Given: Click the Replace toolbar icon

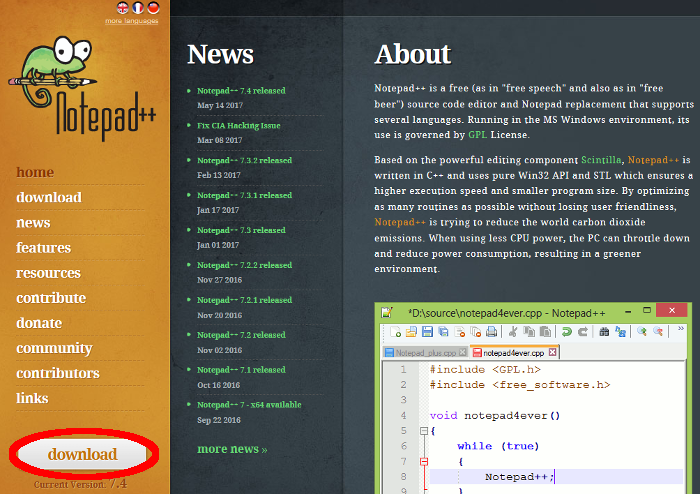Looking at the screenshot, I should [620, 332].
